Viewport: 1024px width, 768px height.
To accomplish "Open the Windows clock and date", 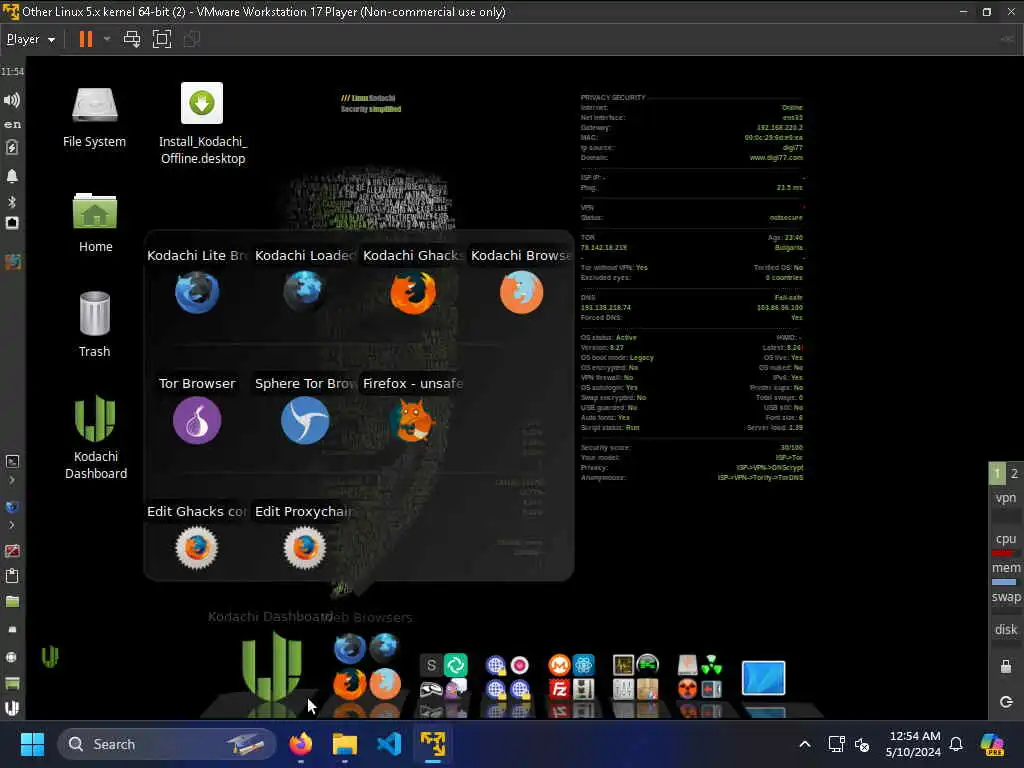I will pyautogui.click(x=914, y=744).
